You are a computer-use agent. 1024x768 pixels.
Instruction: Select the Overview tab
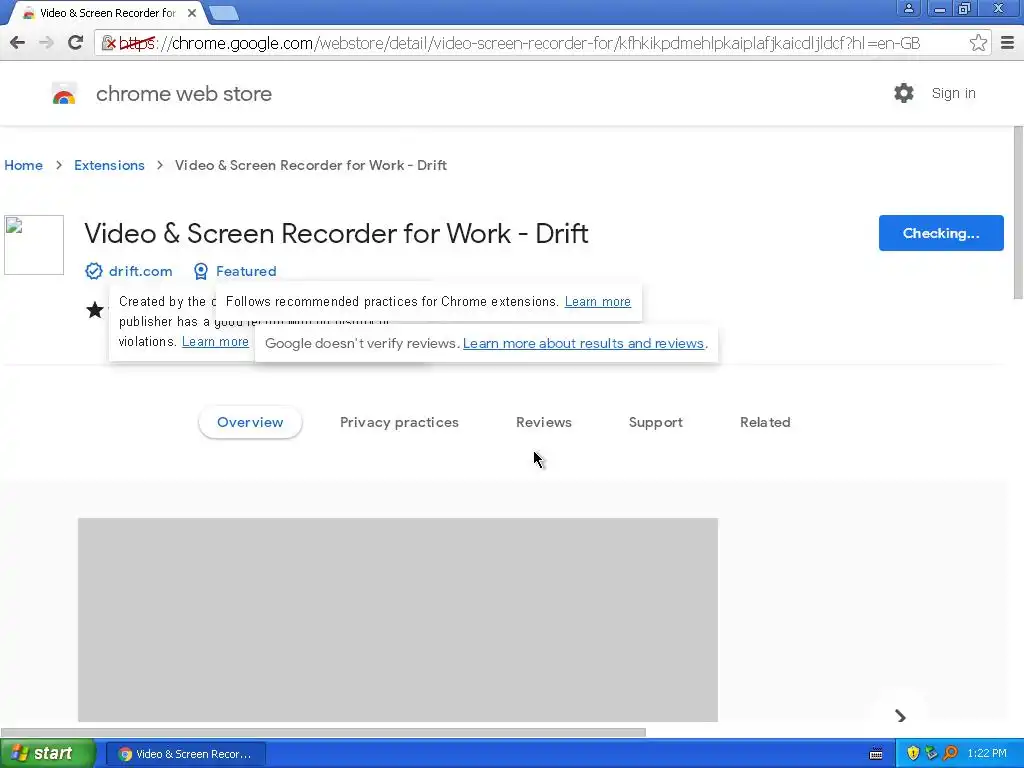click(250, 423)
